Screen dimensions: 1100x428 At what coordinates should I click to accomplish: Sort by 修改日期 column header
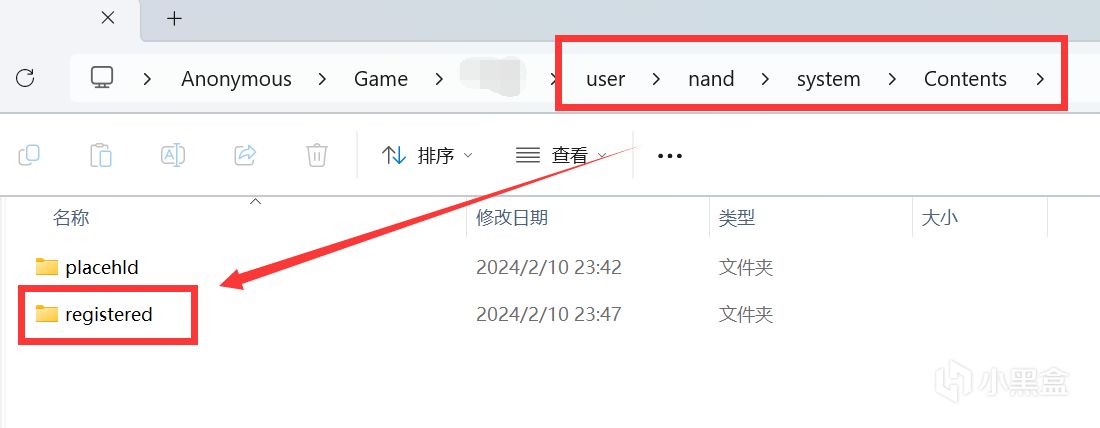512,218
